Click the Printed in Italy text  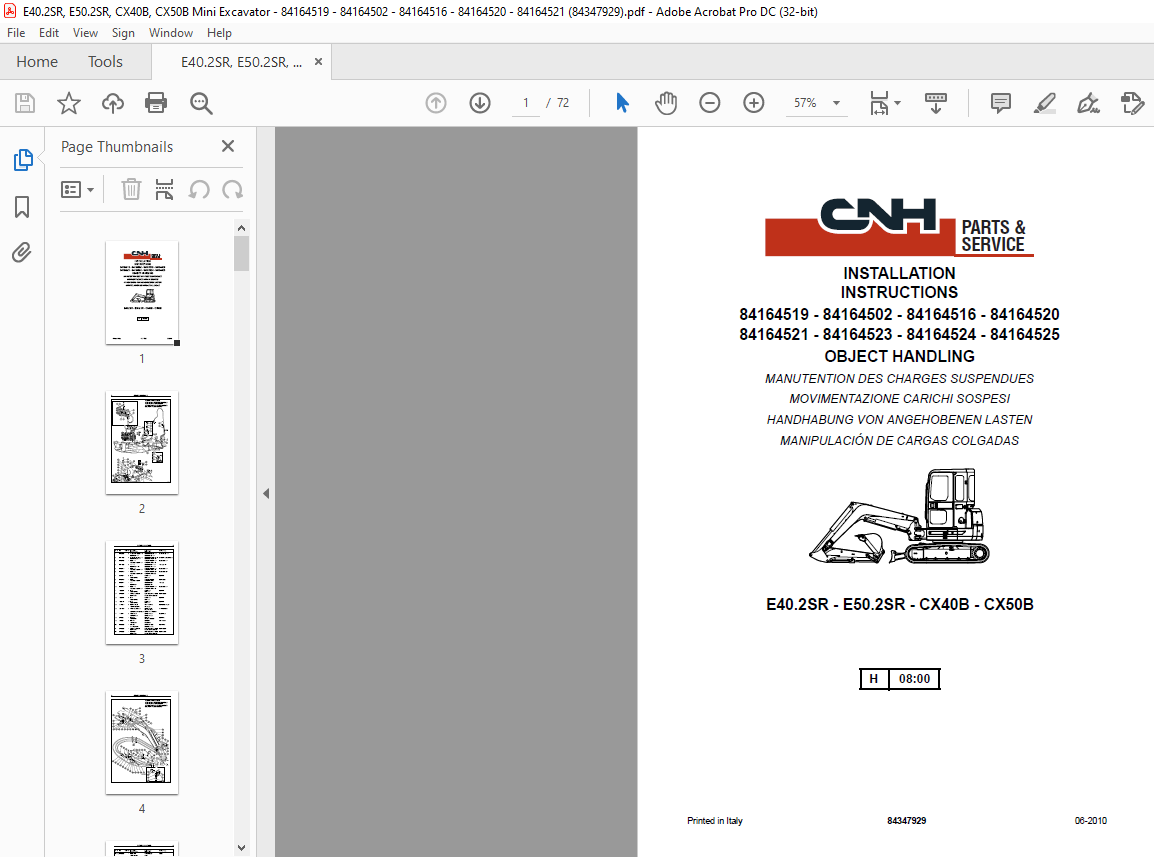(715, 821)
